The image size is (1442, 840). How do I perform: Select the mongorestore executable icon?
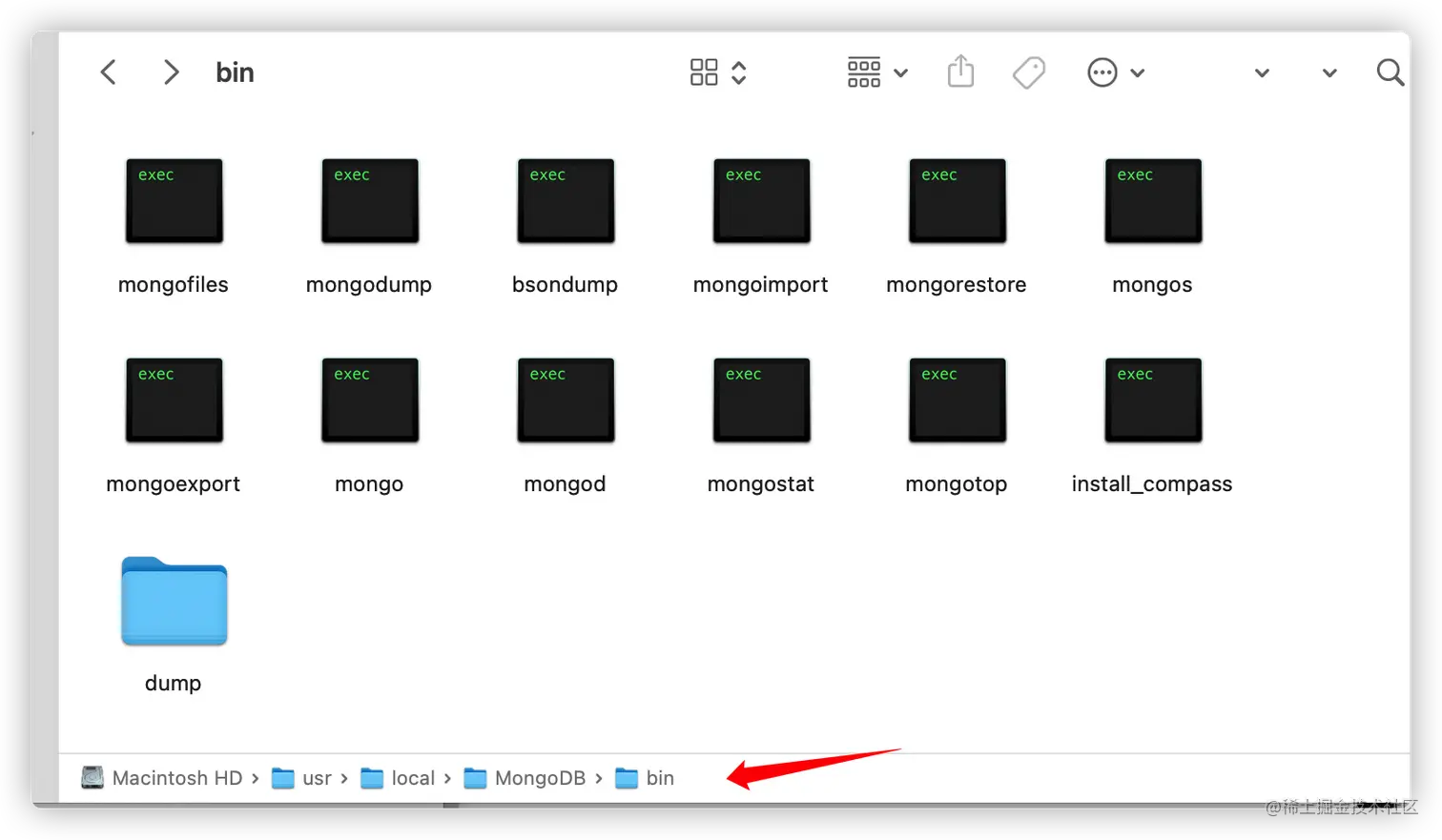click(958, 201)
